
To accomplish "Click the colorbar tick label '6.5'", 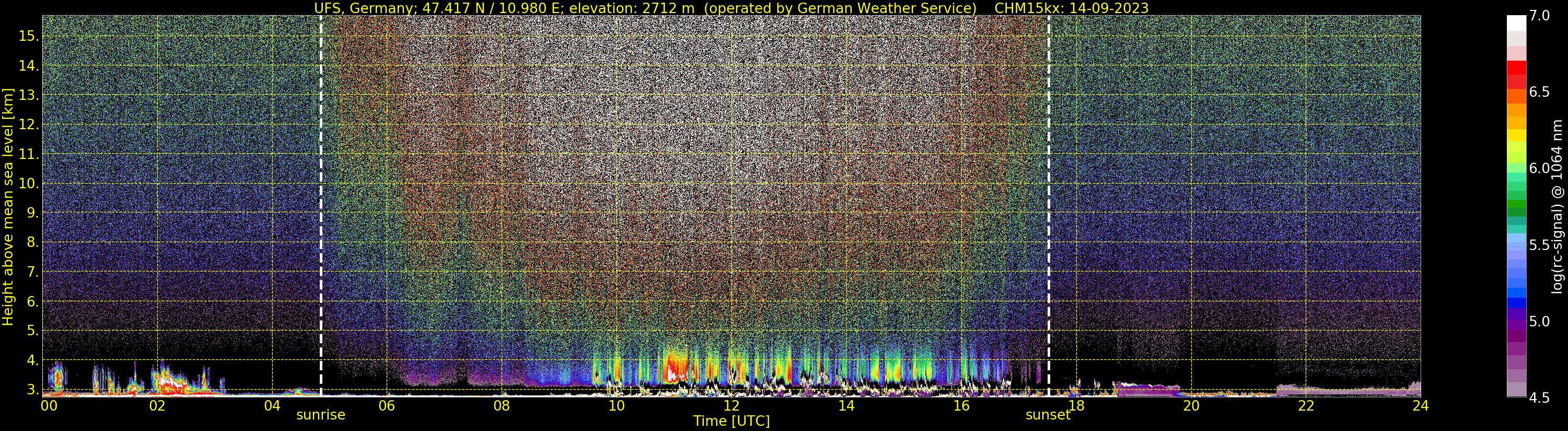I will click(x=1539, y=92).
